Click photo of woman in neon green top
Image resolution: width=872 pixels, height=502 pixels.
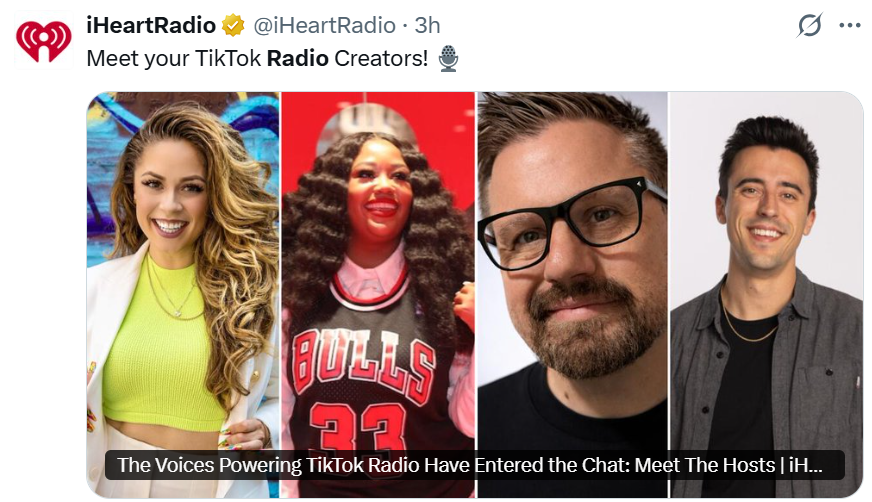tap(183, 295)
